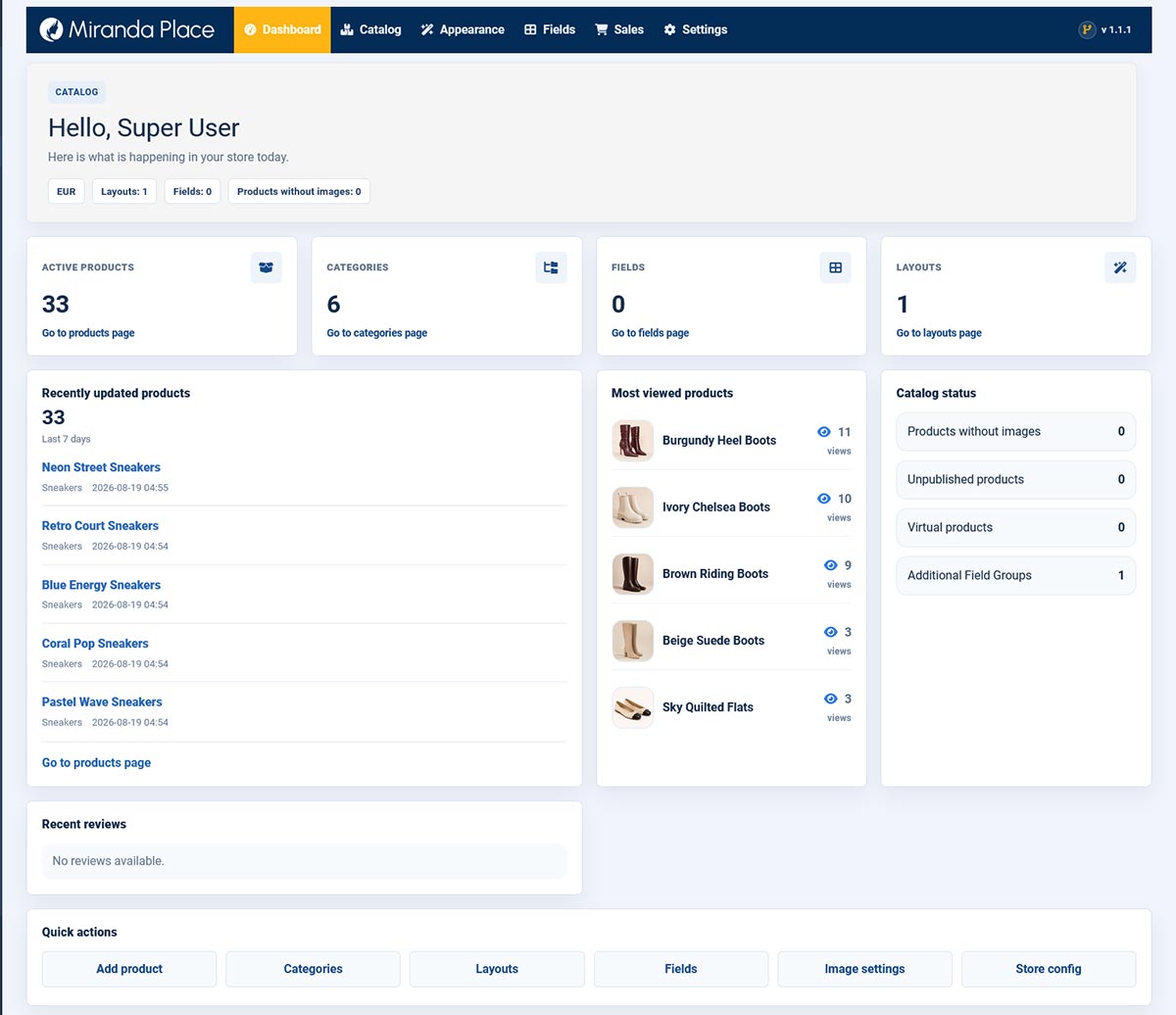1176x1015 pixels.
Task: Click the Ivory Chelsea Boots thumbnail
Action: [632, 507]
